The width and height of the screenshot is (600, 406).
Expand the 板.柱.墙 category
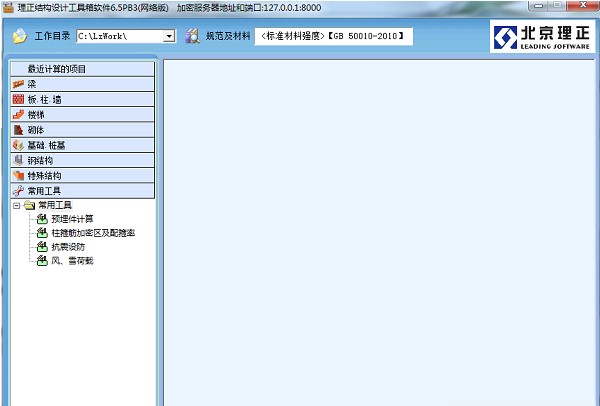pos(83,99)
